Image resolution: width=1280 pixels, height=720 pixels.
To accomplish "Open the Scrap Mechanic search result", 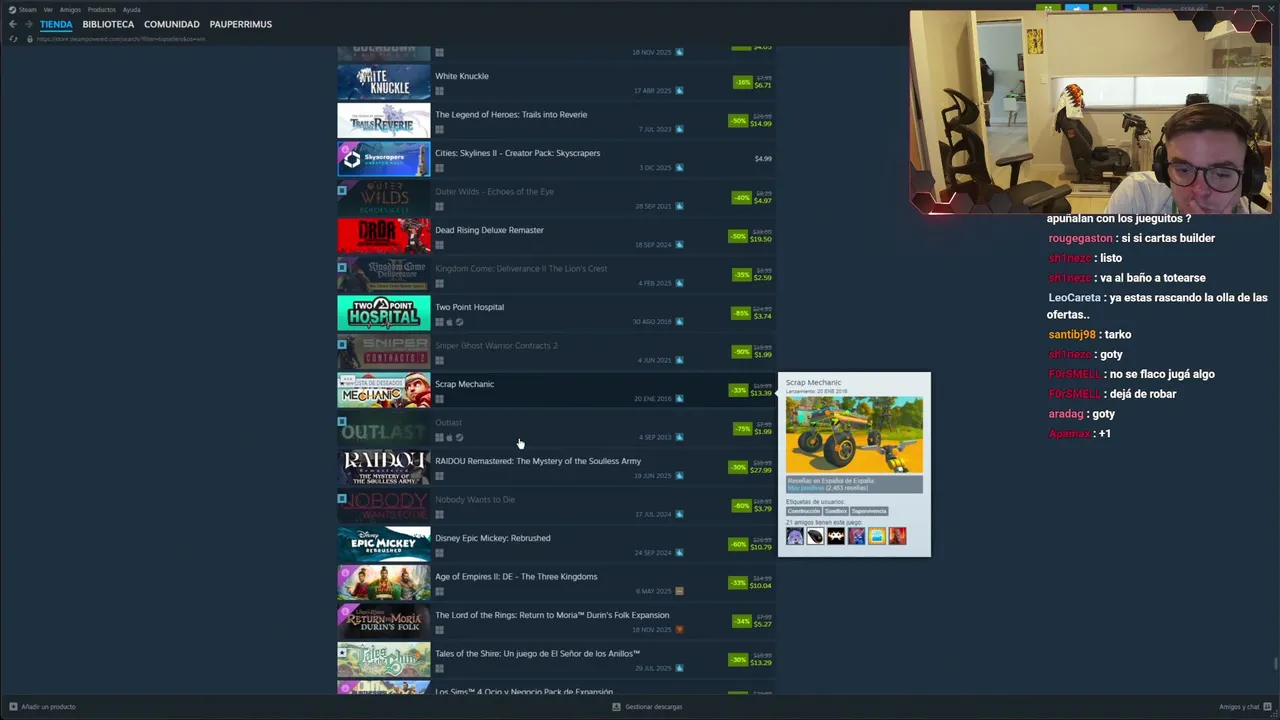I will click(556, 390).
